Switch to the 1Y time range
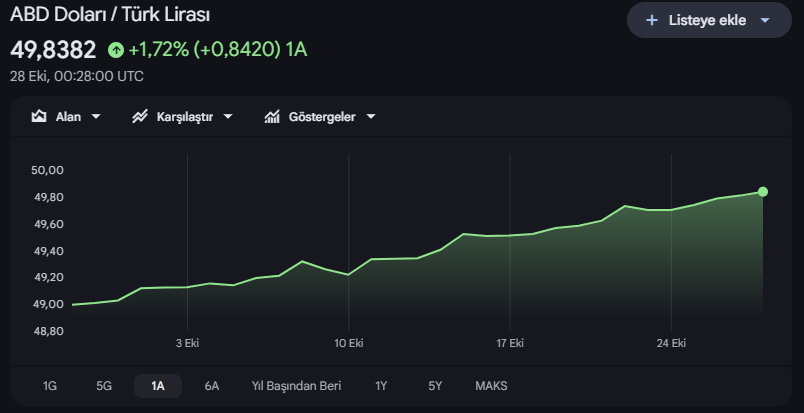 click(381, 386)
